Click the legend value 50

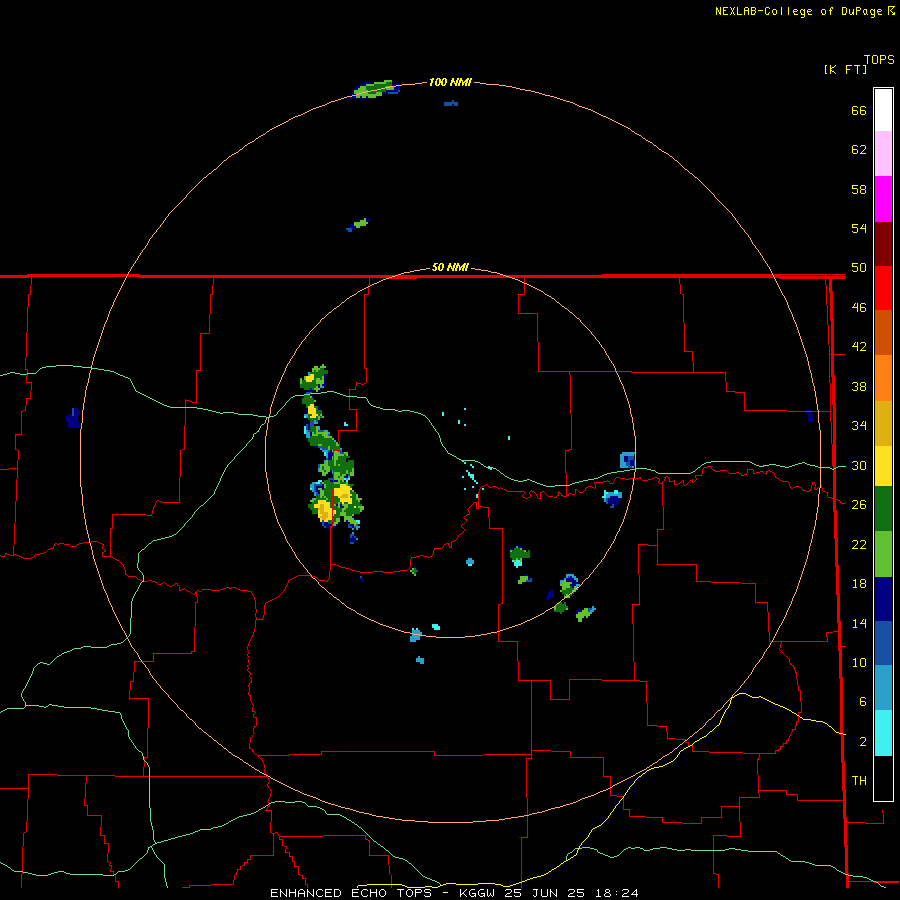[859, 267]
